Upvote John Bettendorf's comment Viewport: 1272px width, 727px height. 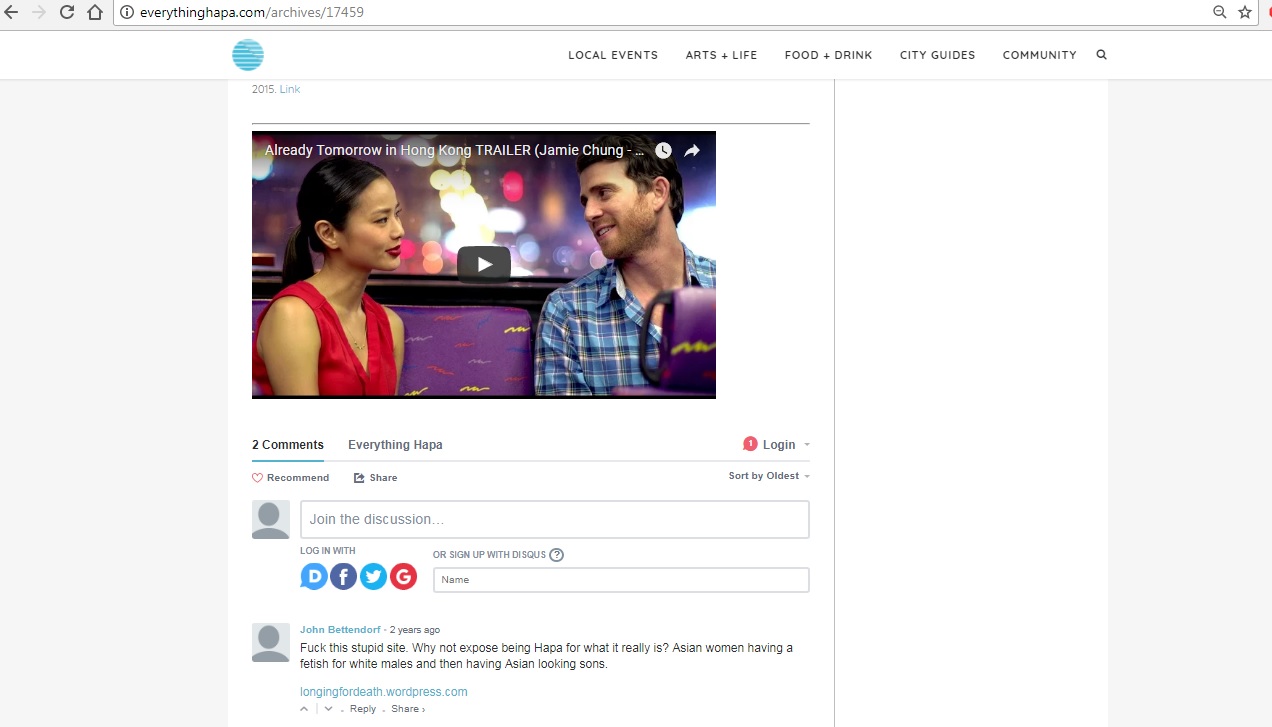pos(305,709)
